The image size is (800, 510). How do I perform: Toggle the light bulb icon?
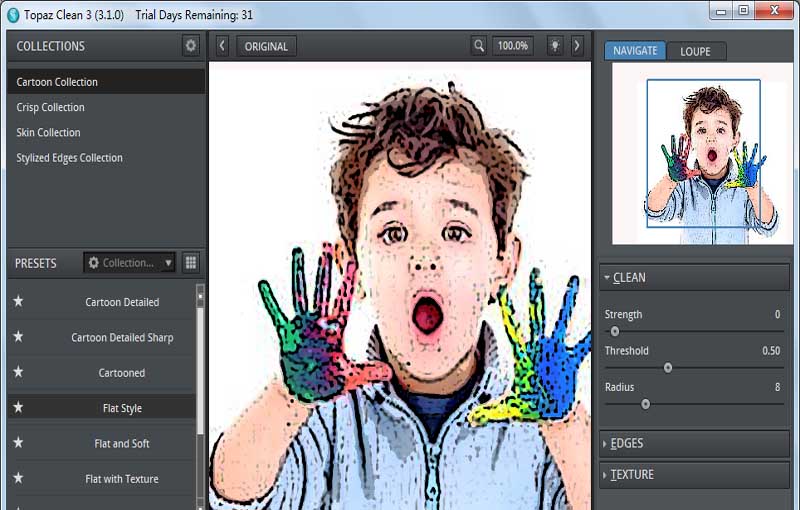[555, 46]
